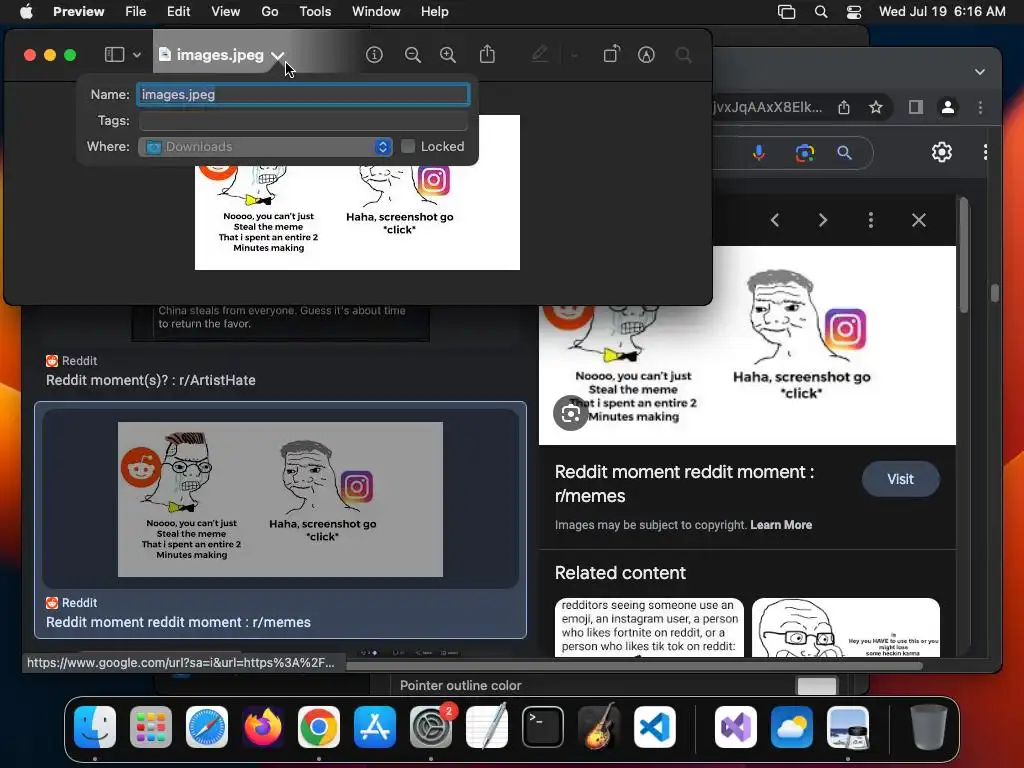Open the Tools menu
Image resolution: width=1024 pixels, height=768 pixels.
point(315,12)
